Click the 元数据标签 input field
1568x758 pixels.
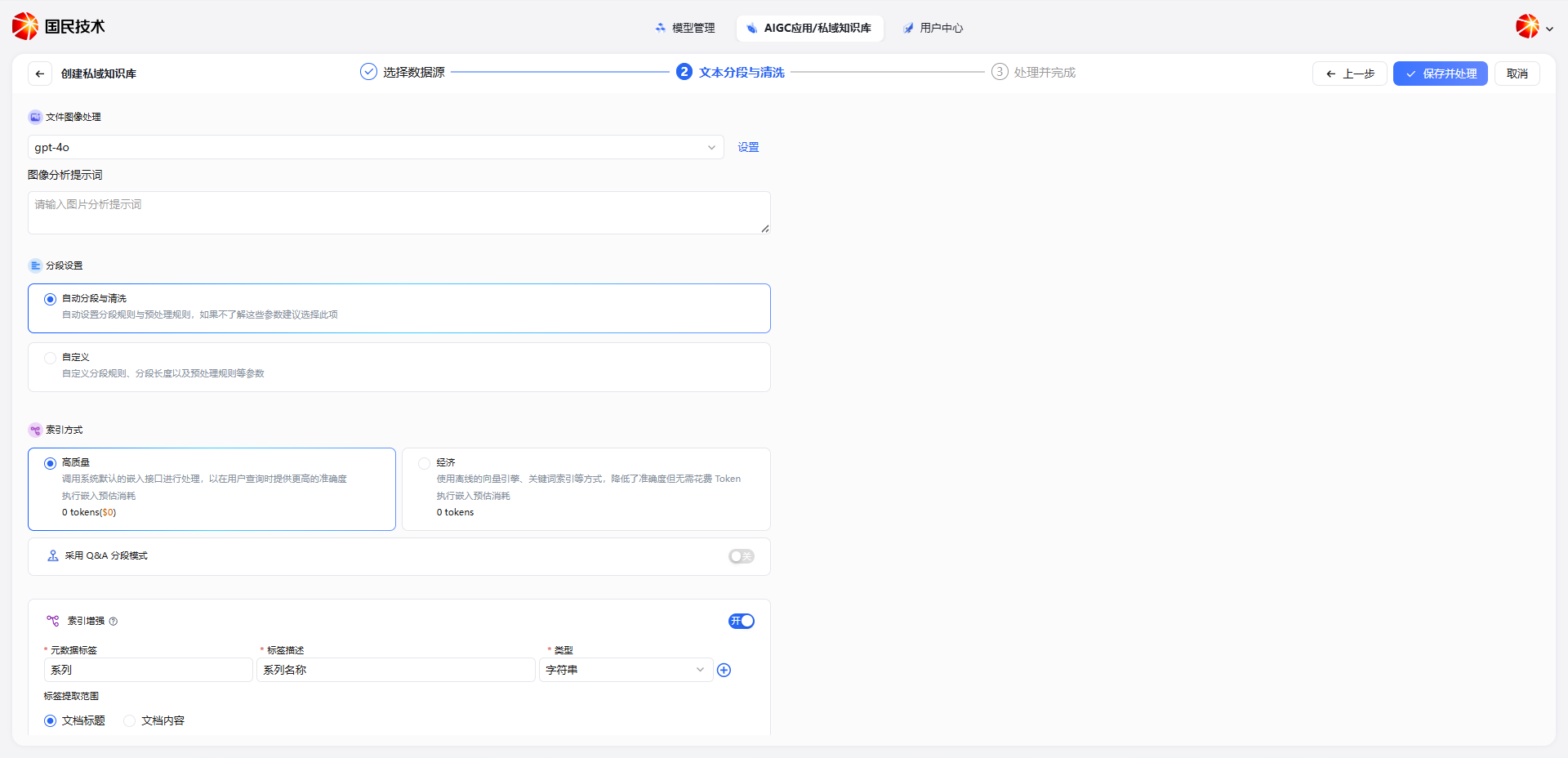148,670
